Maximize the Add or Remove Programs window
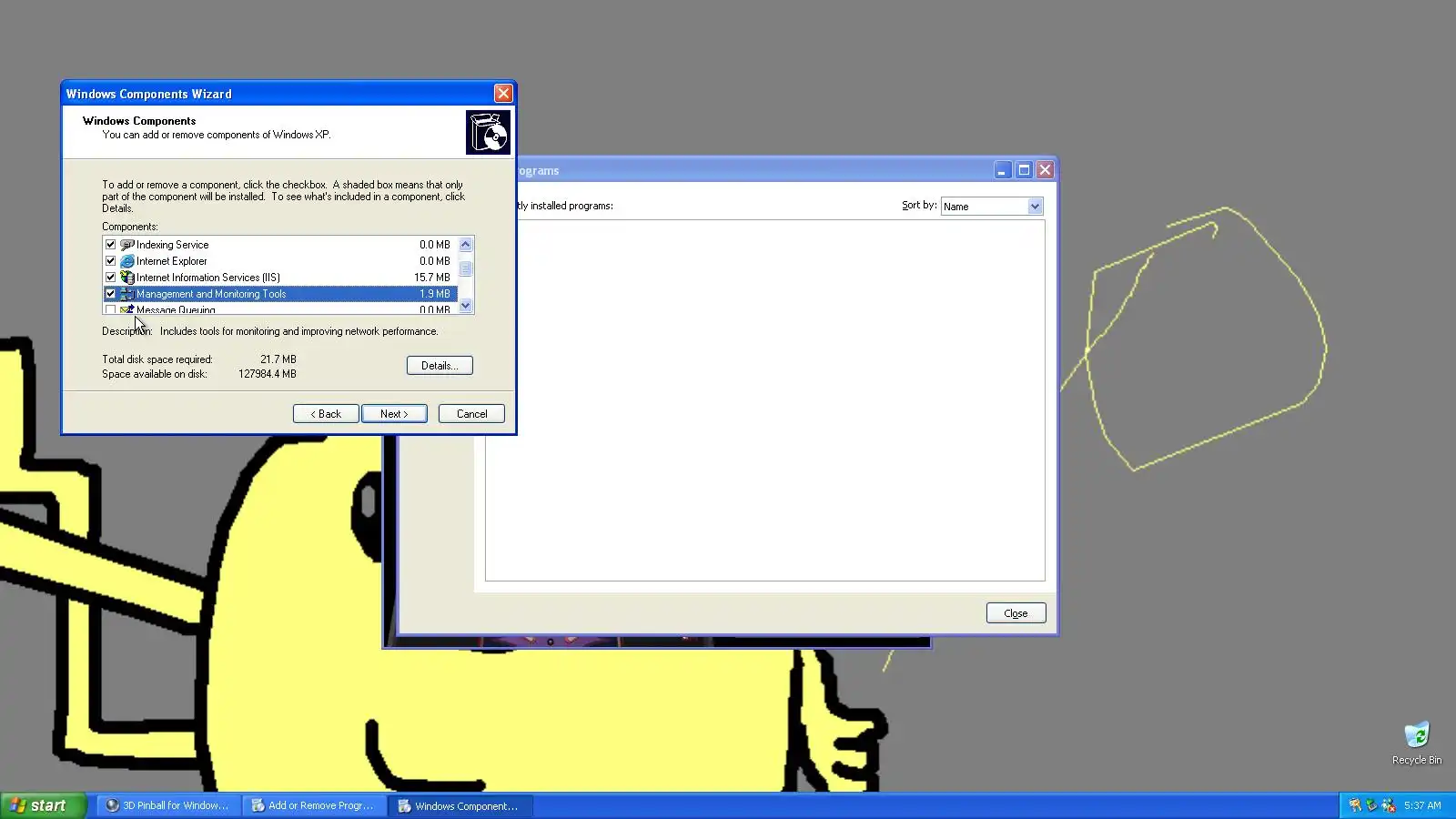 pos(1024,170)
